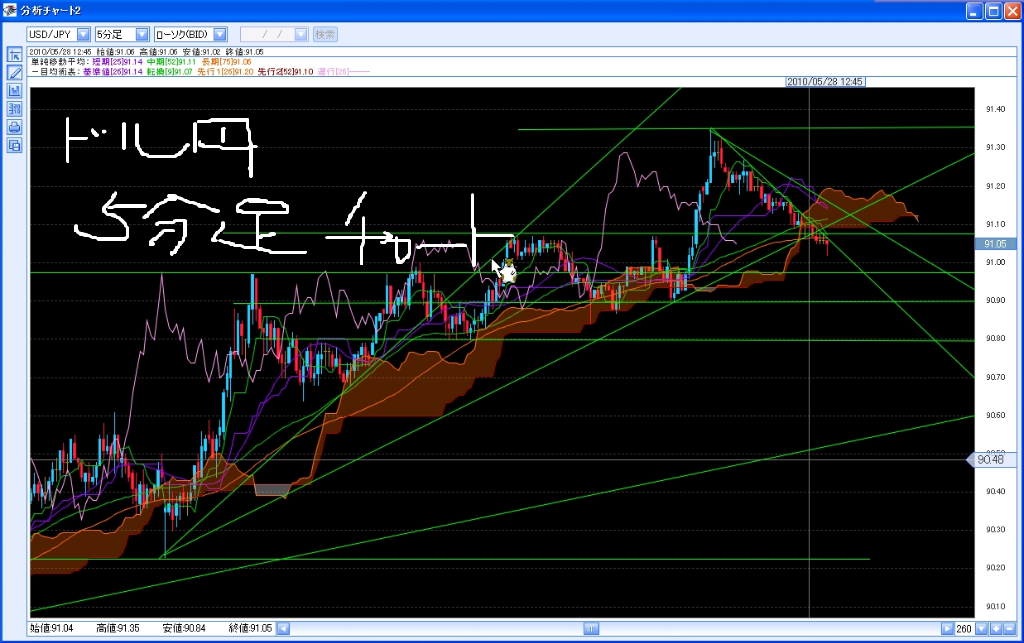Open the 5分足 timeframe dropdown
This screenshot has width=1024, height=643.
[142, 34]
